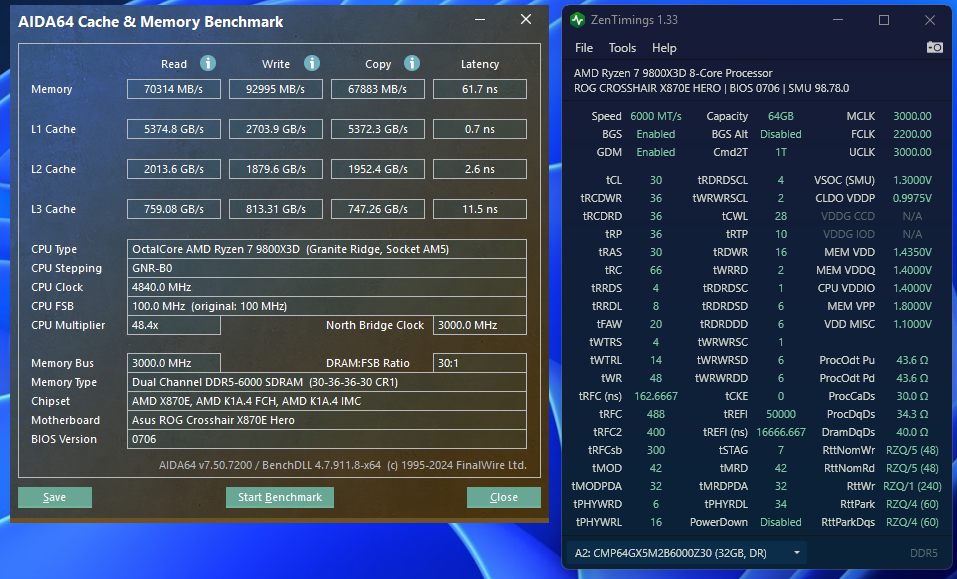Click the tWR value 48

click(x=655, y=378)
